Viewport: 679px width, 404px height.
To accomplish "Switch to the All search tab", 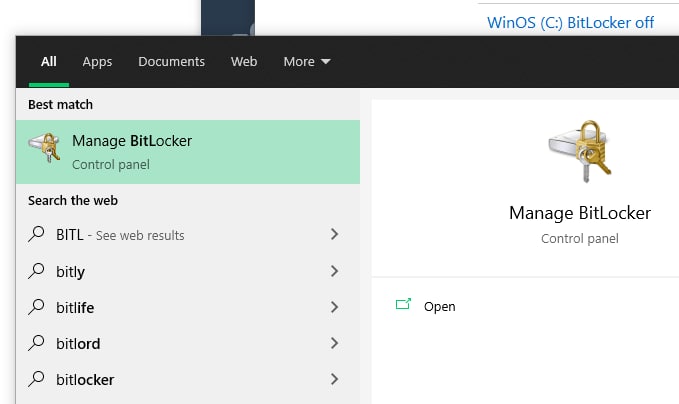I will point(49,61).
